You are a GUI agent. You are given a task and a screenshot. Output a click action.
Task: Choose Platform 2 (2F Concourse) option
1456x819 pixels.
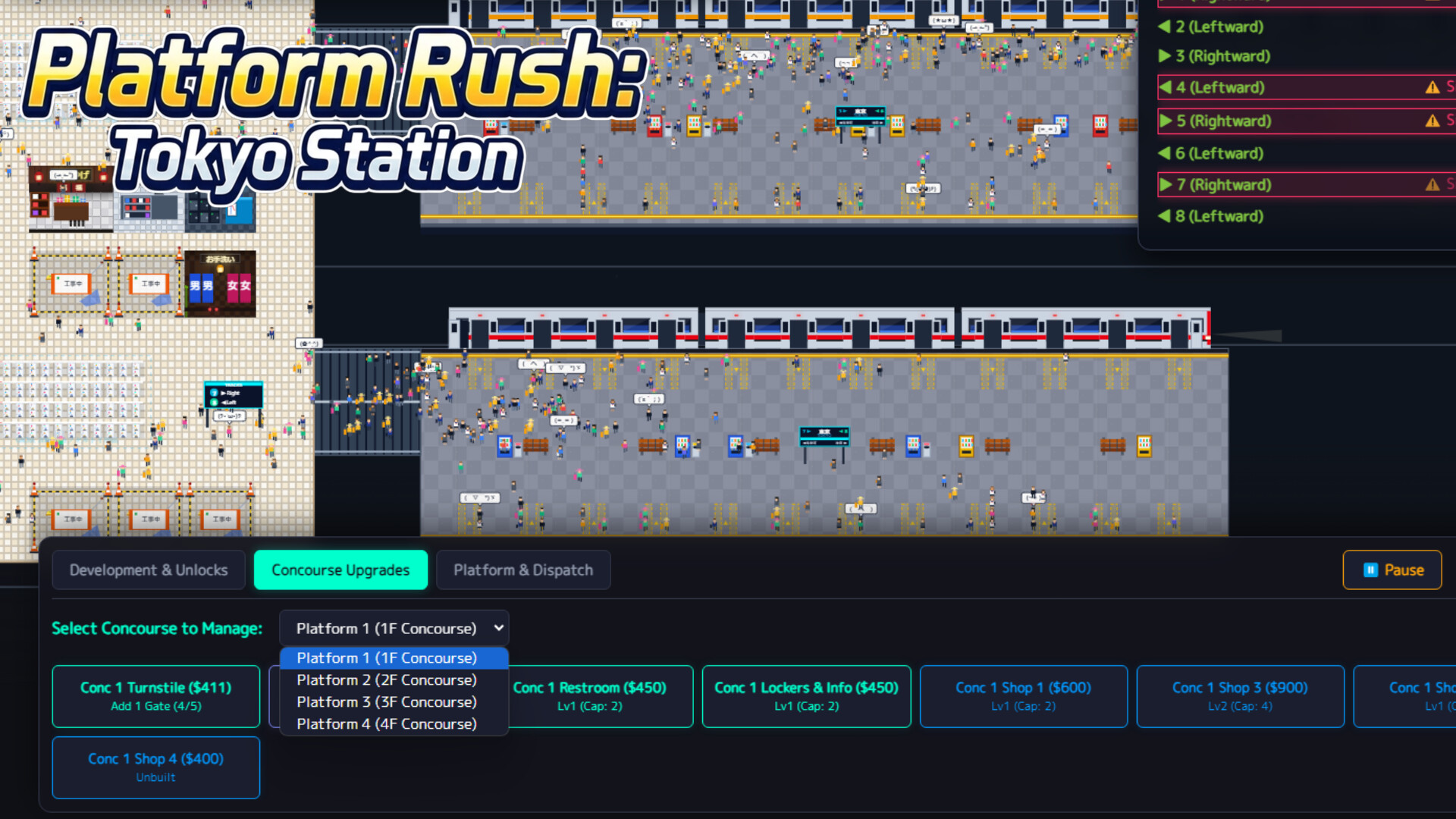(x=394, y=680)
